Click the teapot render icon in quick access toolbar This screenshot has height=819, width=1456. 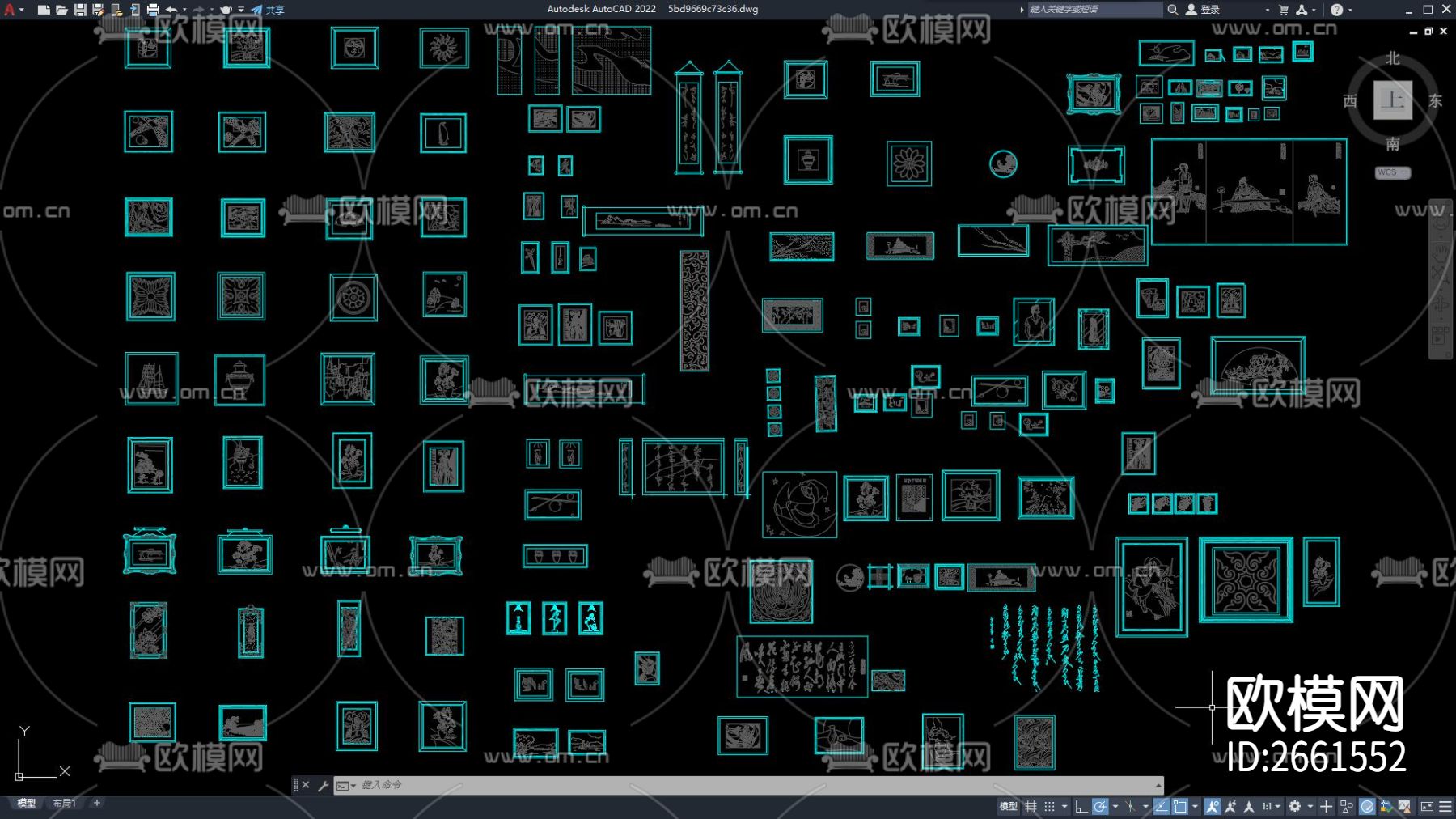click(226, 10)
